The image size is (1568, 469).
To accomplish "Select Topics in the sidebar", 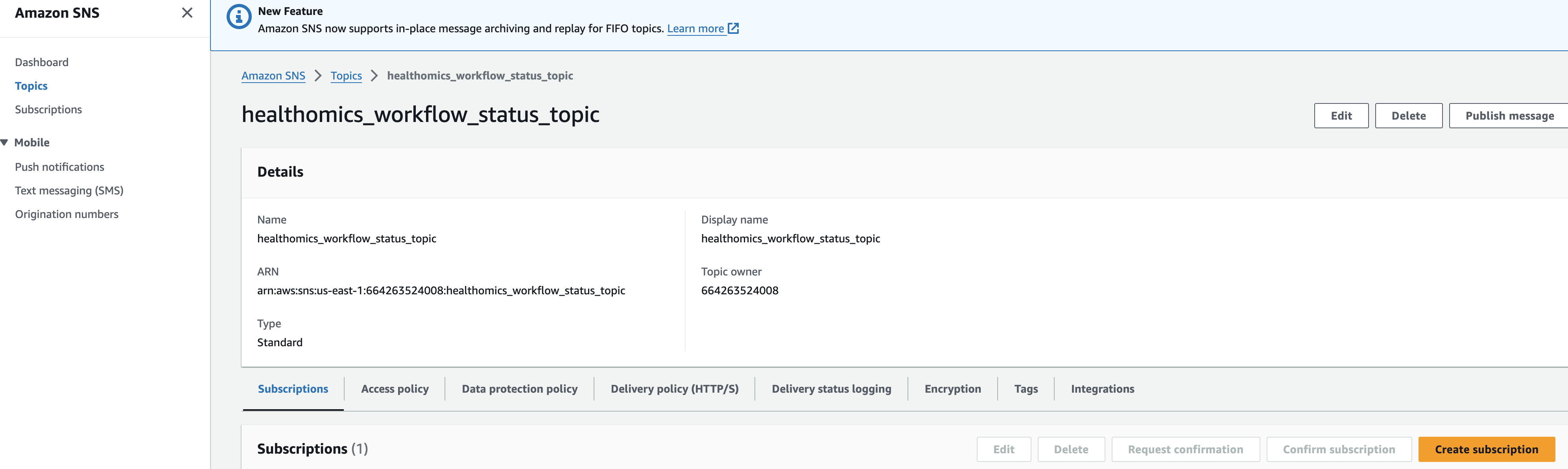I will pyautogui.click(x=31, y=86).
